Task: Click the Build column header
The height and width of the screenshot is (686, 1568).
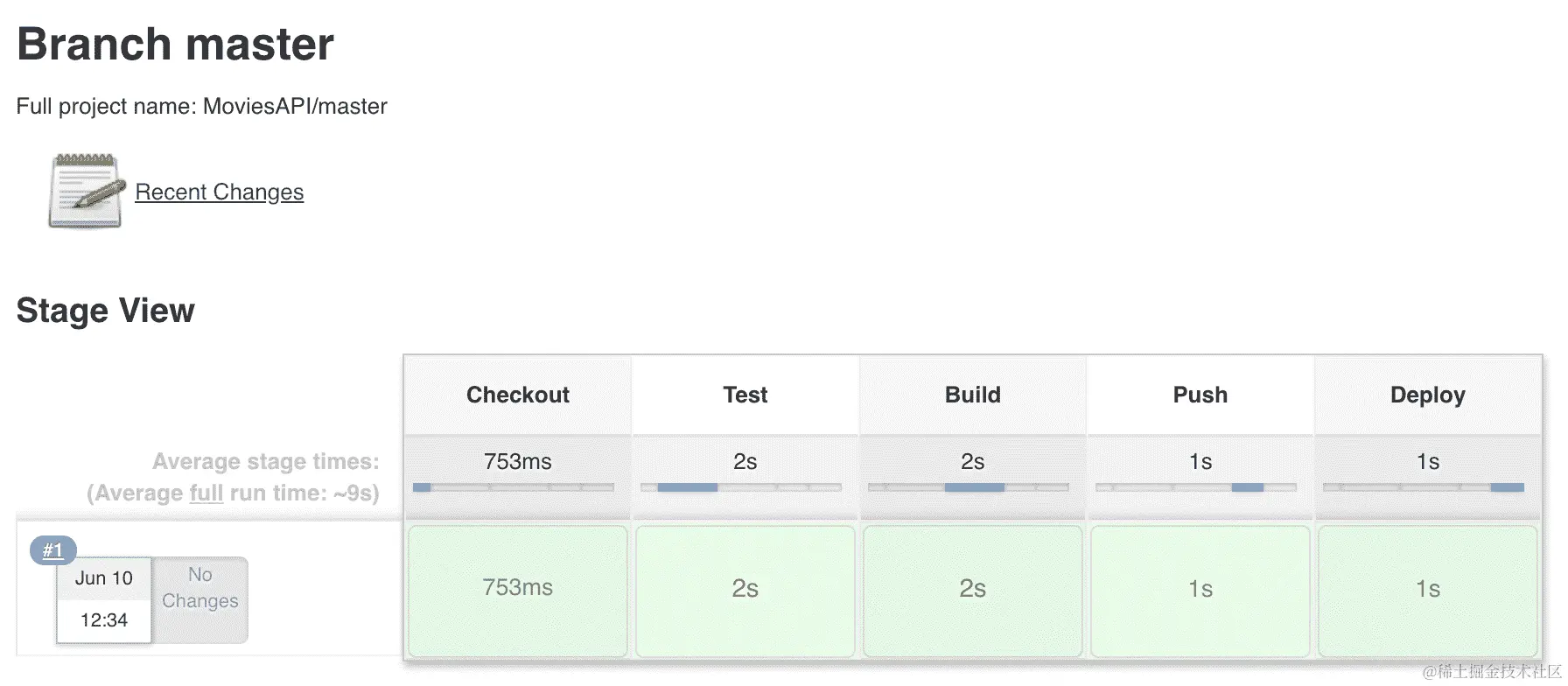Action: [973, 395]
